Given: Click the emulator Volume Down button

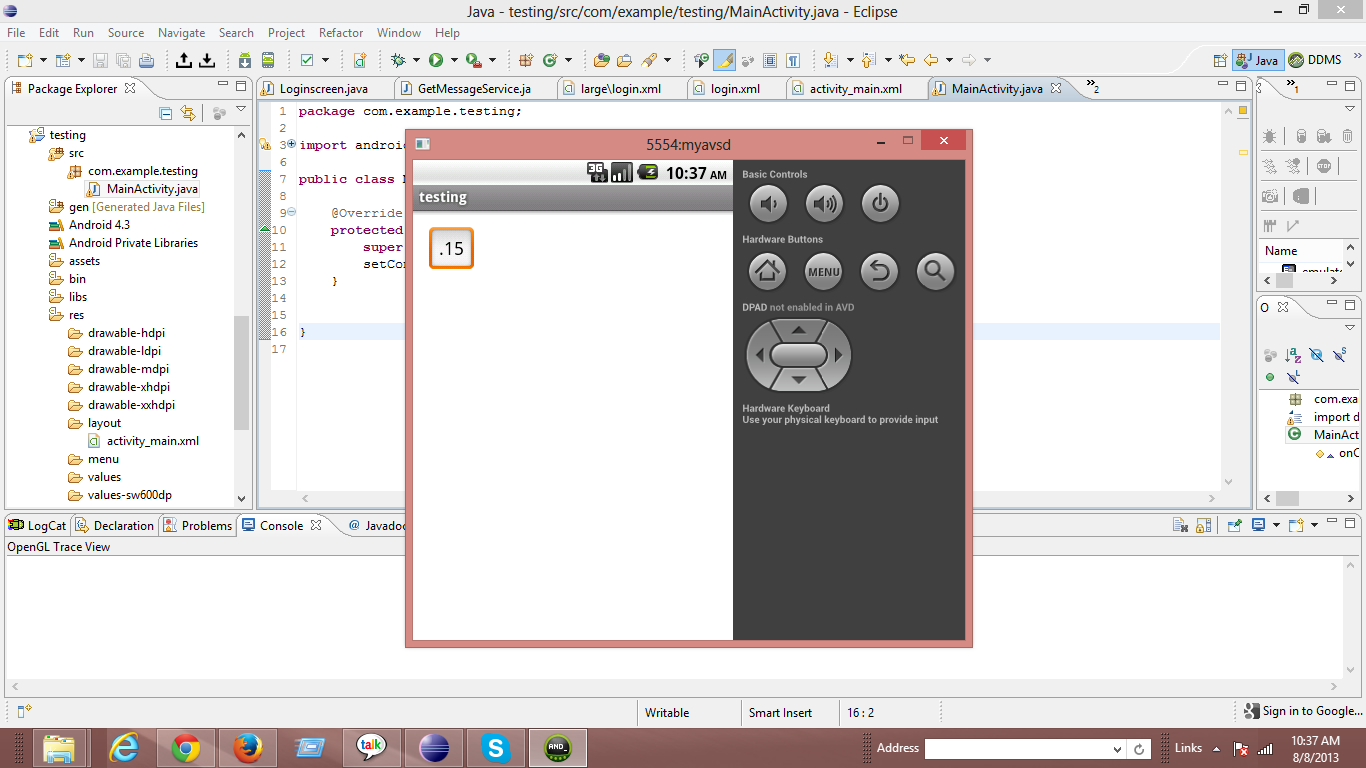Looking at the screenshot, I should tap(768, 204).
